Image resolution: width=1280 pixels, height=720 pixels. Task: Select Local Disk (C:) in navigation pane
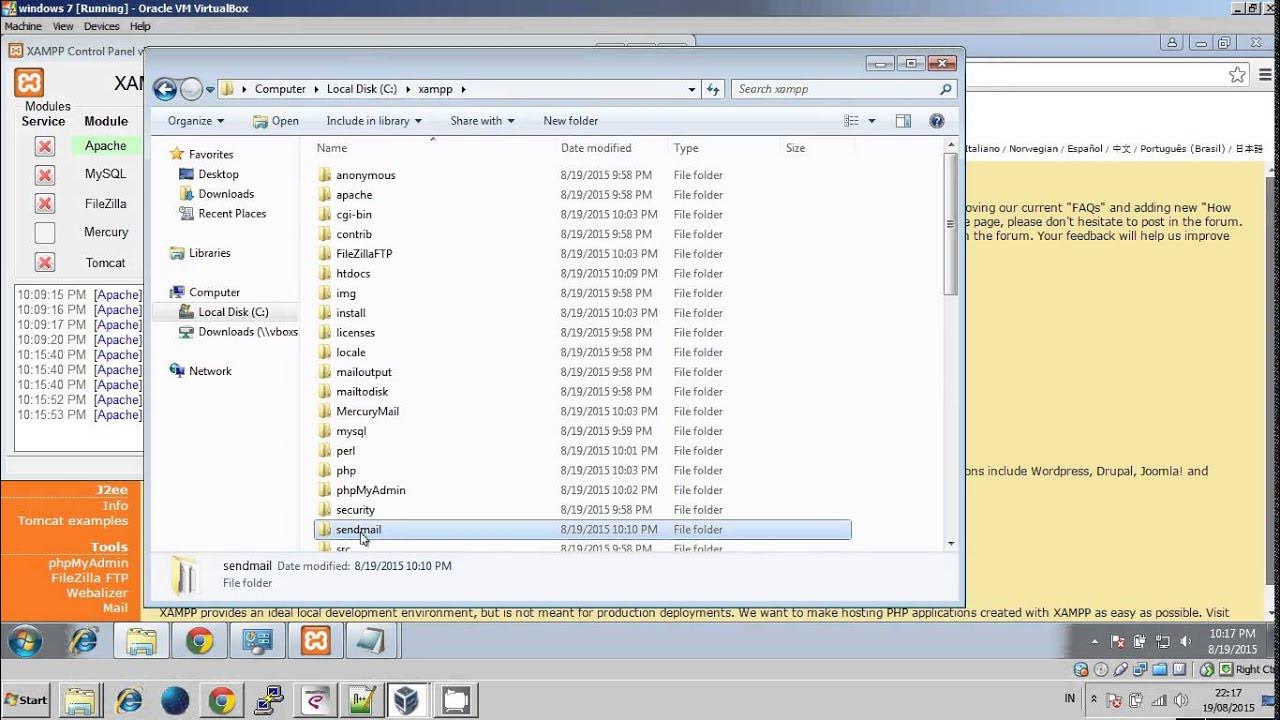click(233, 312)
